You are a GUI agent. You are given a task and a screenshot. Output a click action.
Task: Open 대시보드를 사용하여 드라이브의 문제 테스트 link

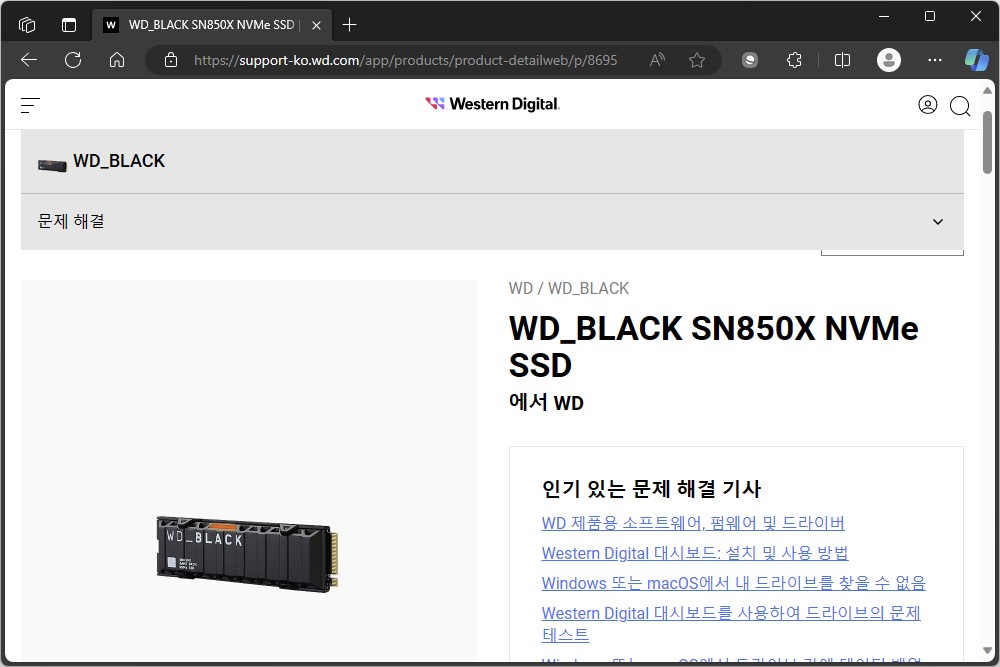pos(731,624)
